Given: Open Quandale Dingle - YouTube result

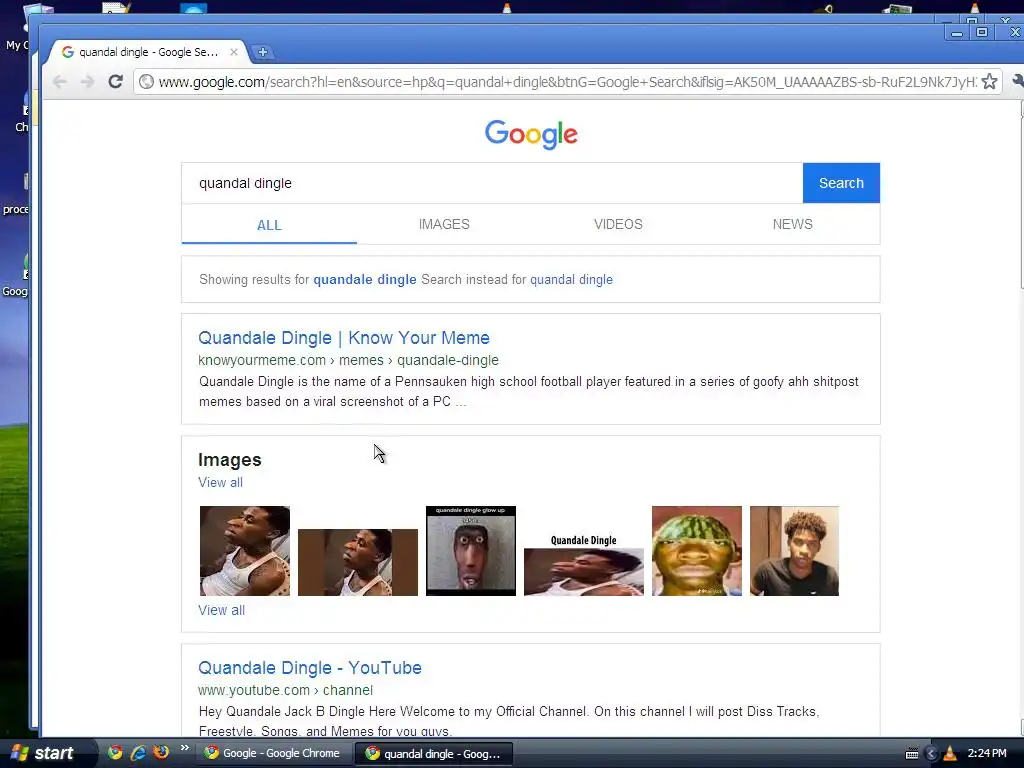Looking at the screenshot, I should click(x=310, y=667).
